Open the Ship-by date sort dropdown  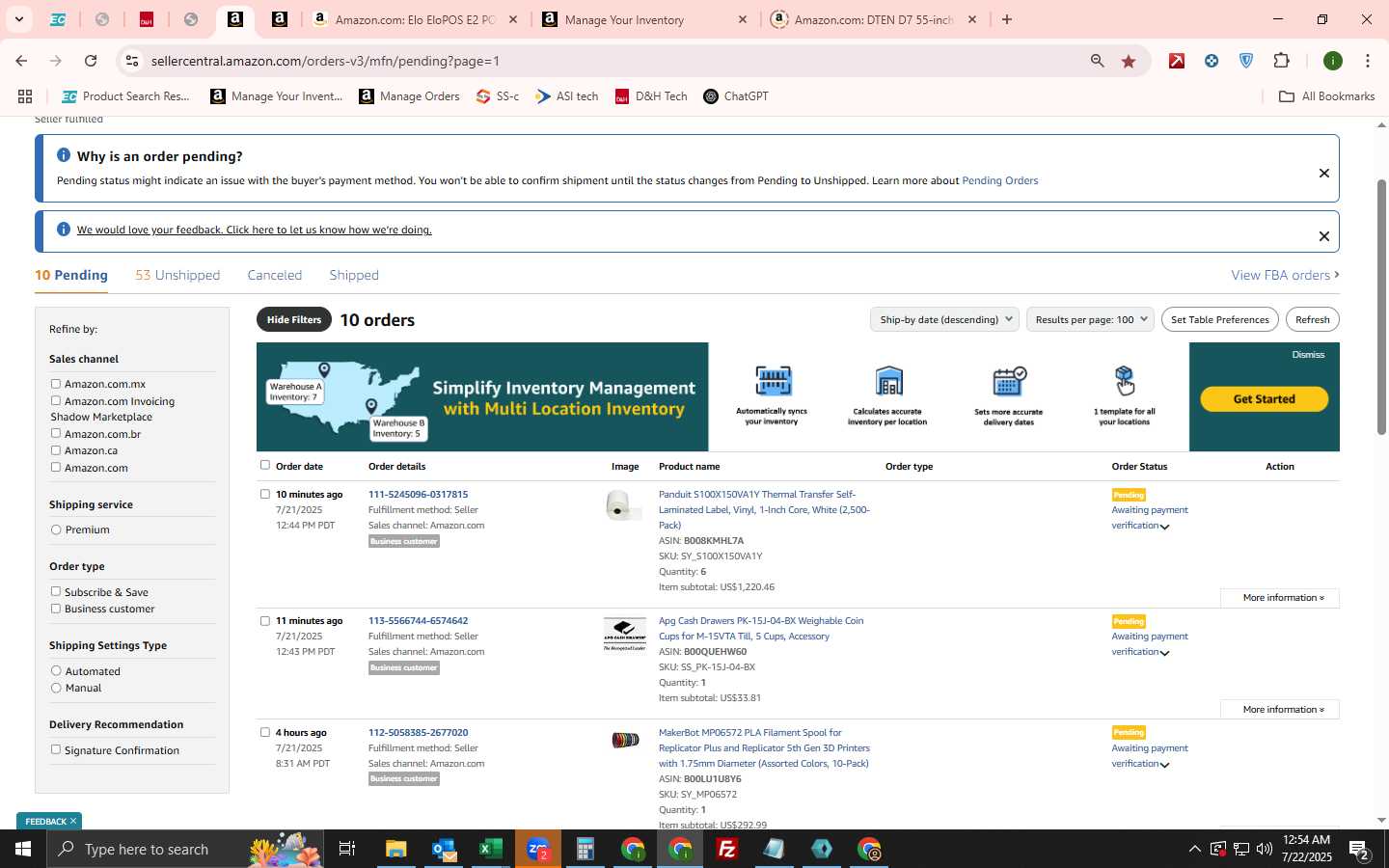pyautogui.click(x=945, y=319)
